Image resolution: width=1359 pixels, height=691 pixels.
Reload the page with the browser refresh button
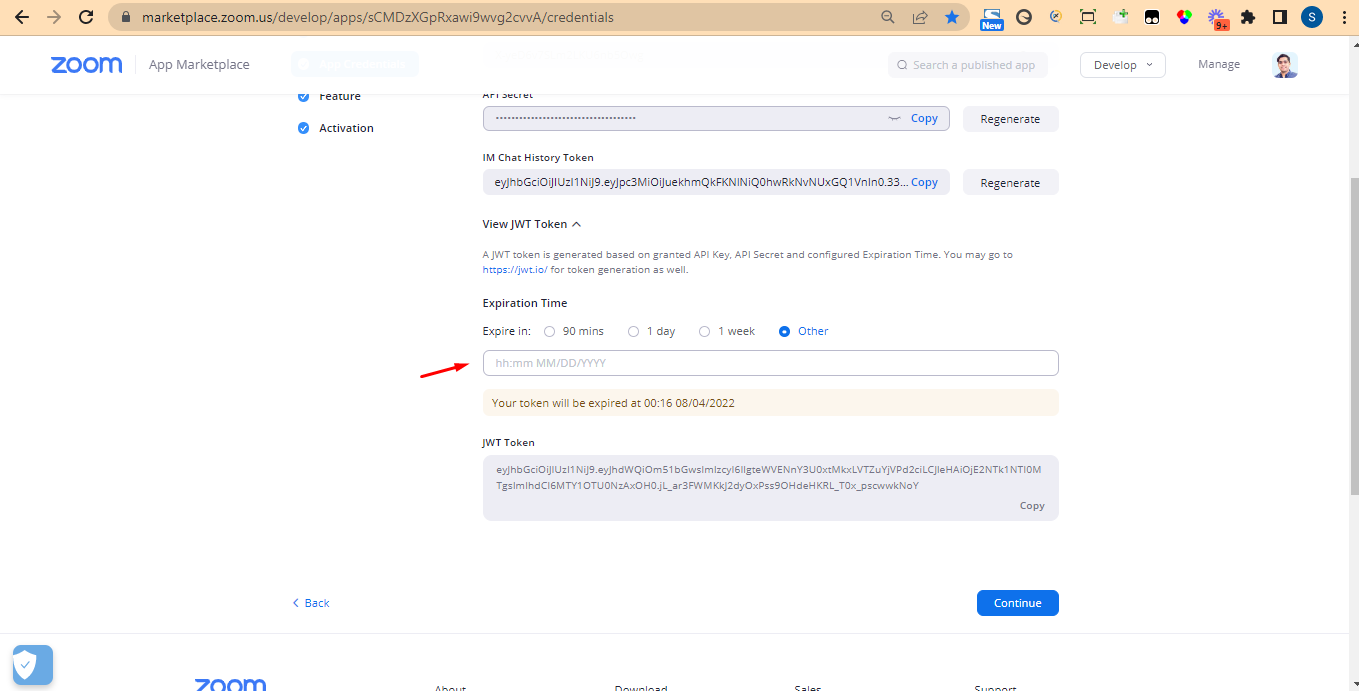[x=86, y=17]
